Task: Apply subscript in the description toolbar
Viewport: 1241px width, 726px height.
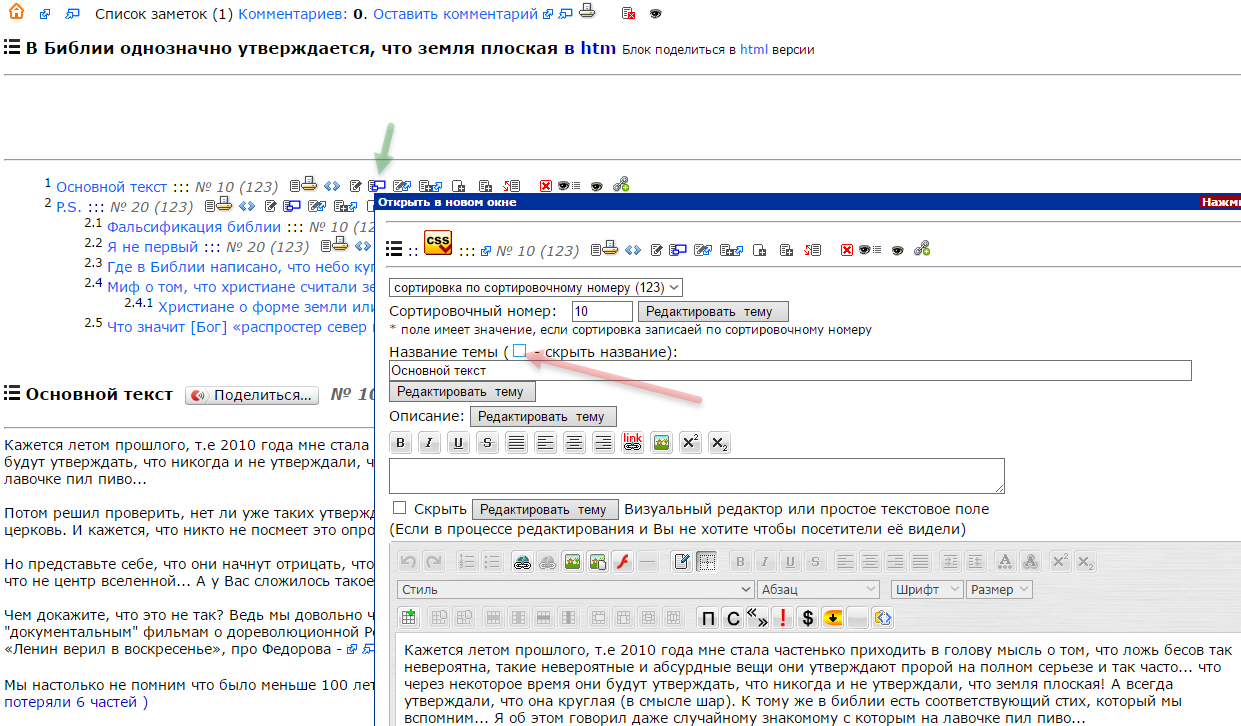Action: point(719,443)
